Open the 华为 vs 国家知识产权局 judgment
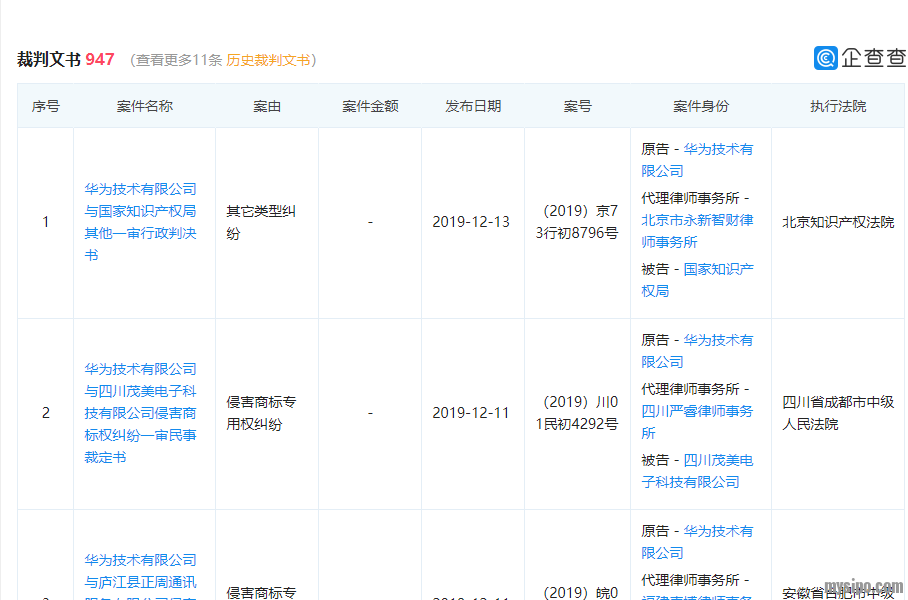 click(x=140, y=222)
